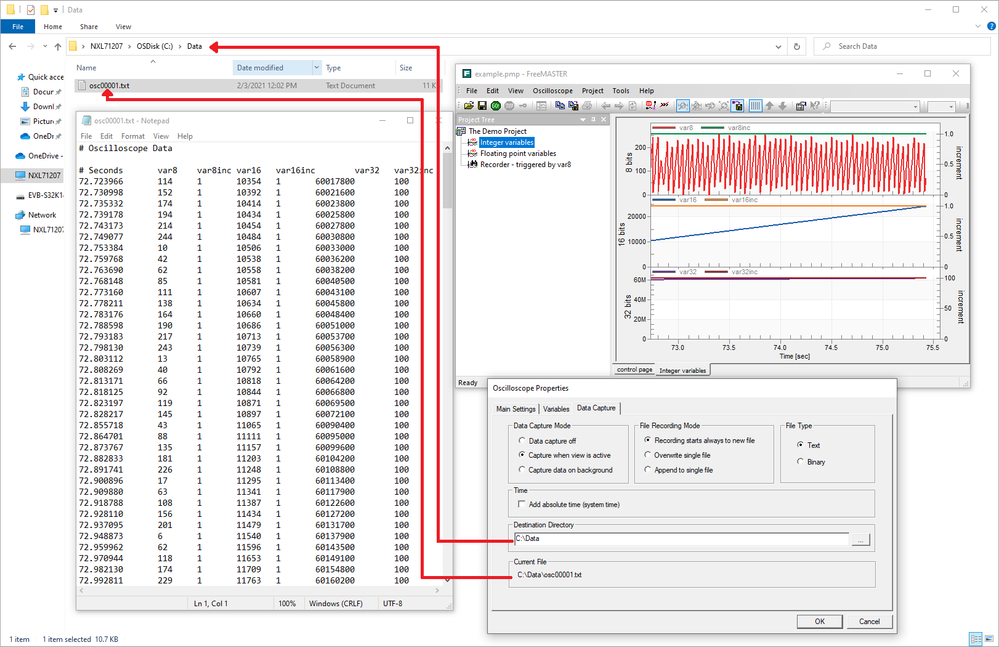Click the Save project floppy icon in FreeMASTER
Screen dimensions: 999x647
point(482,106)
